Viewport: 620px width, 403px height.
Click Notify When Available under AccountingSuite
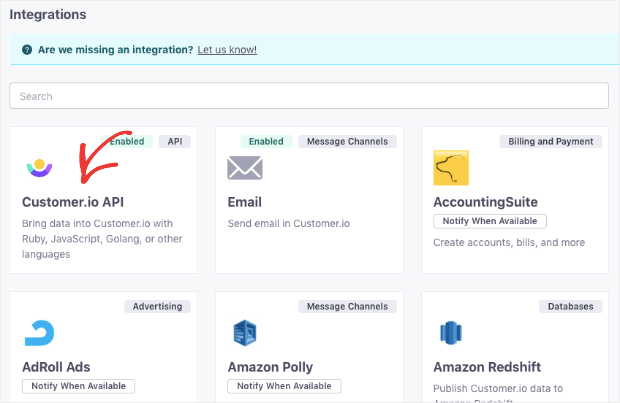click(x=490, y=221)
